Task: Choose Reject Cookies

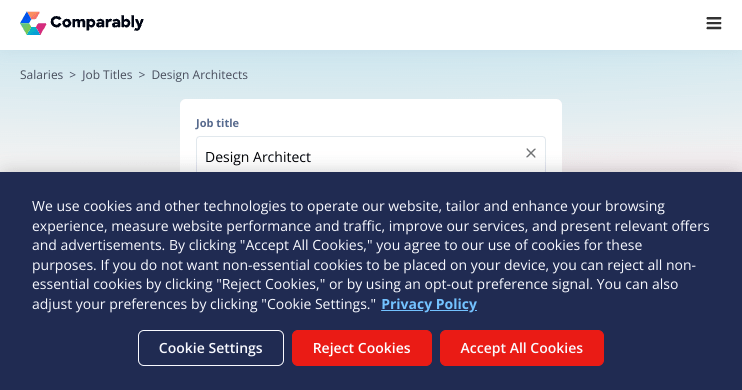Action: 362,348
